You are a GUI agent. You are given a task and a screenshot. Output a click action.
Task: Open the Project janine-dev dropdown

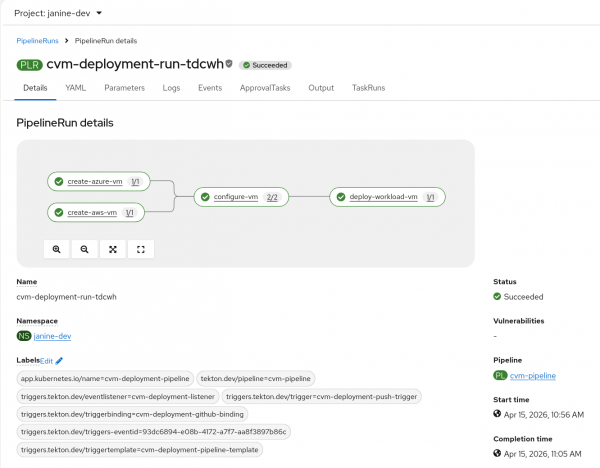58,13
